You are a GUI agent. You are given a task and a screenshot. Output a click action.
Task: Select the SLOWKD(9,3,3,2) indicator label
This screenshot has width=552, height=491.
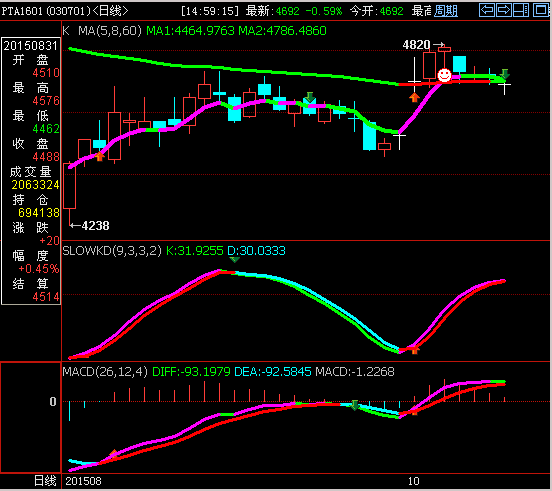click(x=112, y=251)
